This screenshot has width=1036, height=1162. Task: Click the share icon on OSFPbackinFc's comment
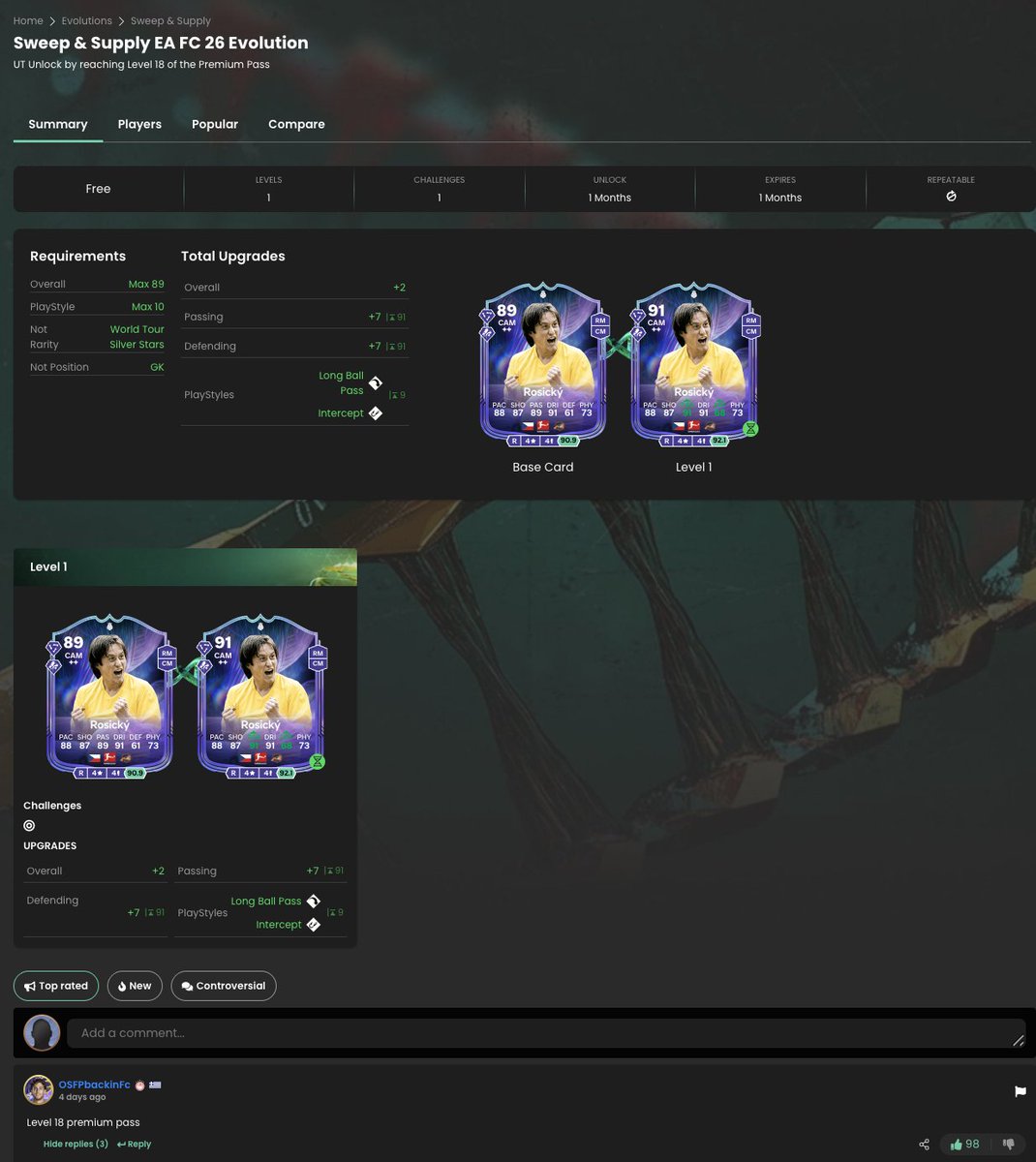[924, 1145]
